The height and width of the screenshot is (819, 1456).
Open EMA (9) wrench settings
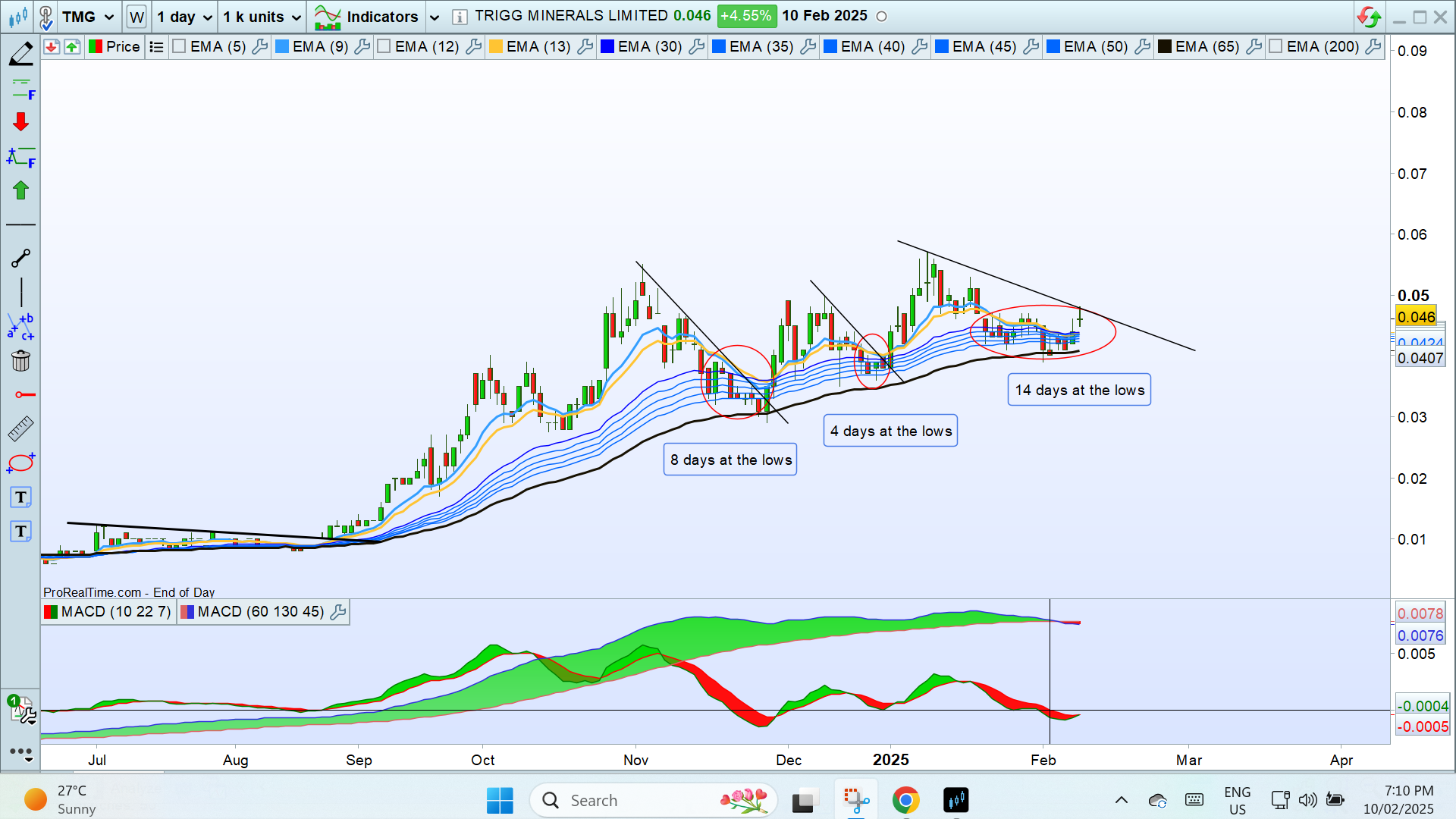tap(362, 47)
